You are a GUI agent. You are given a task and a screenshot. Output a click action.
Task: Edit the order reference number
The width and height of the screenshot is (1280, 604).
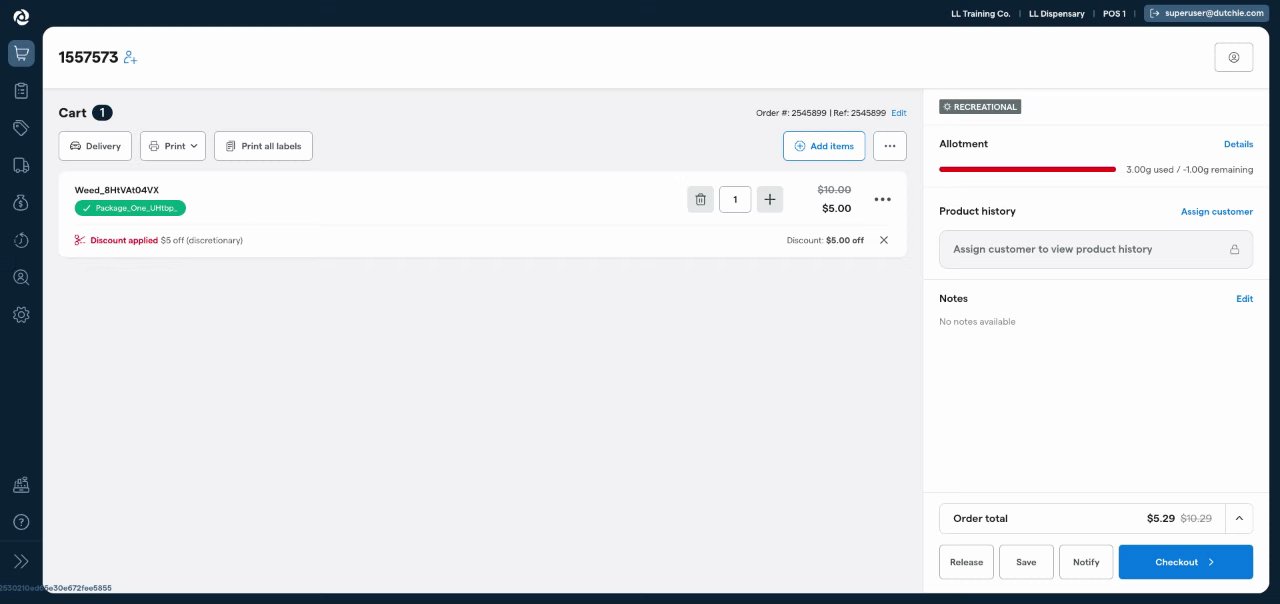tap(899, 113)
